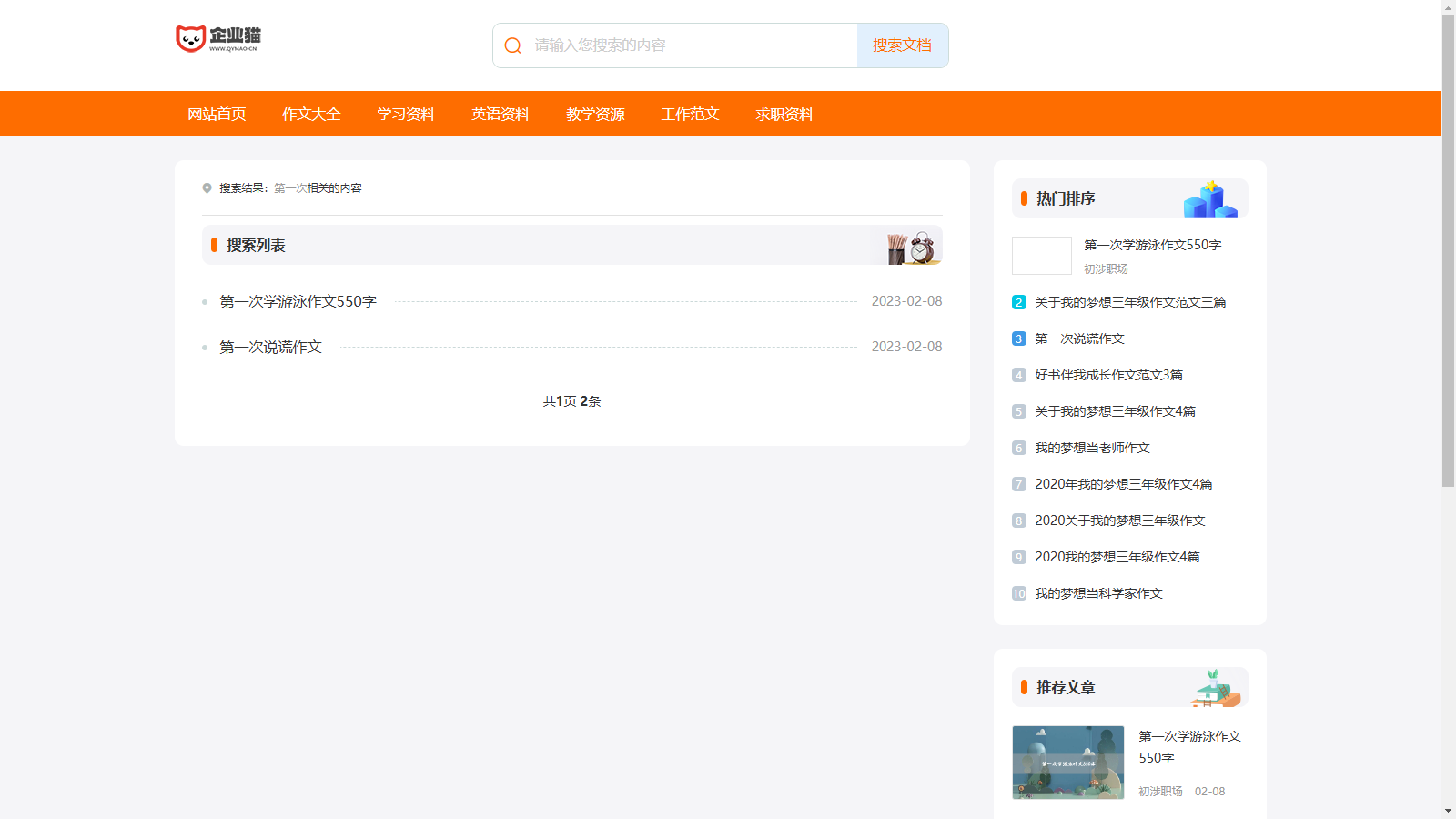Open the 网站首页 navigation tab

pos(217,114)
